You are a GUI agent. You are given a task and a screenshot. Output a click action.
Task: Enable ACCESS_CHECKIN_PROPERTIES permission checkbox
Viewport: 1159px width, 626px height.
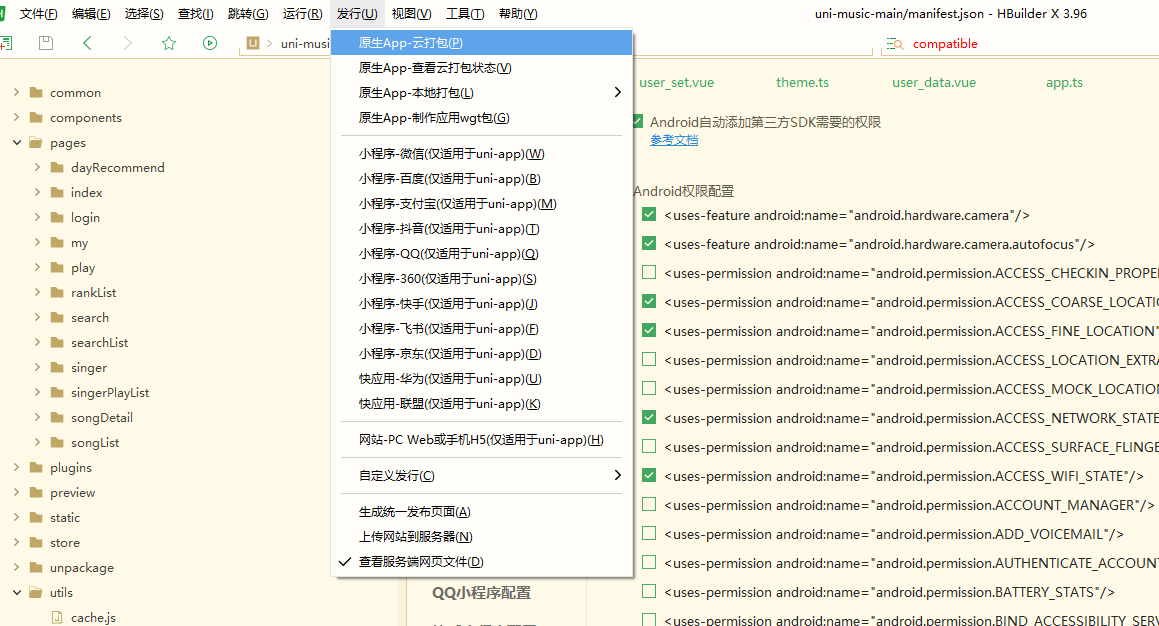tap(649, 272)
